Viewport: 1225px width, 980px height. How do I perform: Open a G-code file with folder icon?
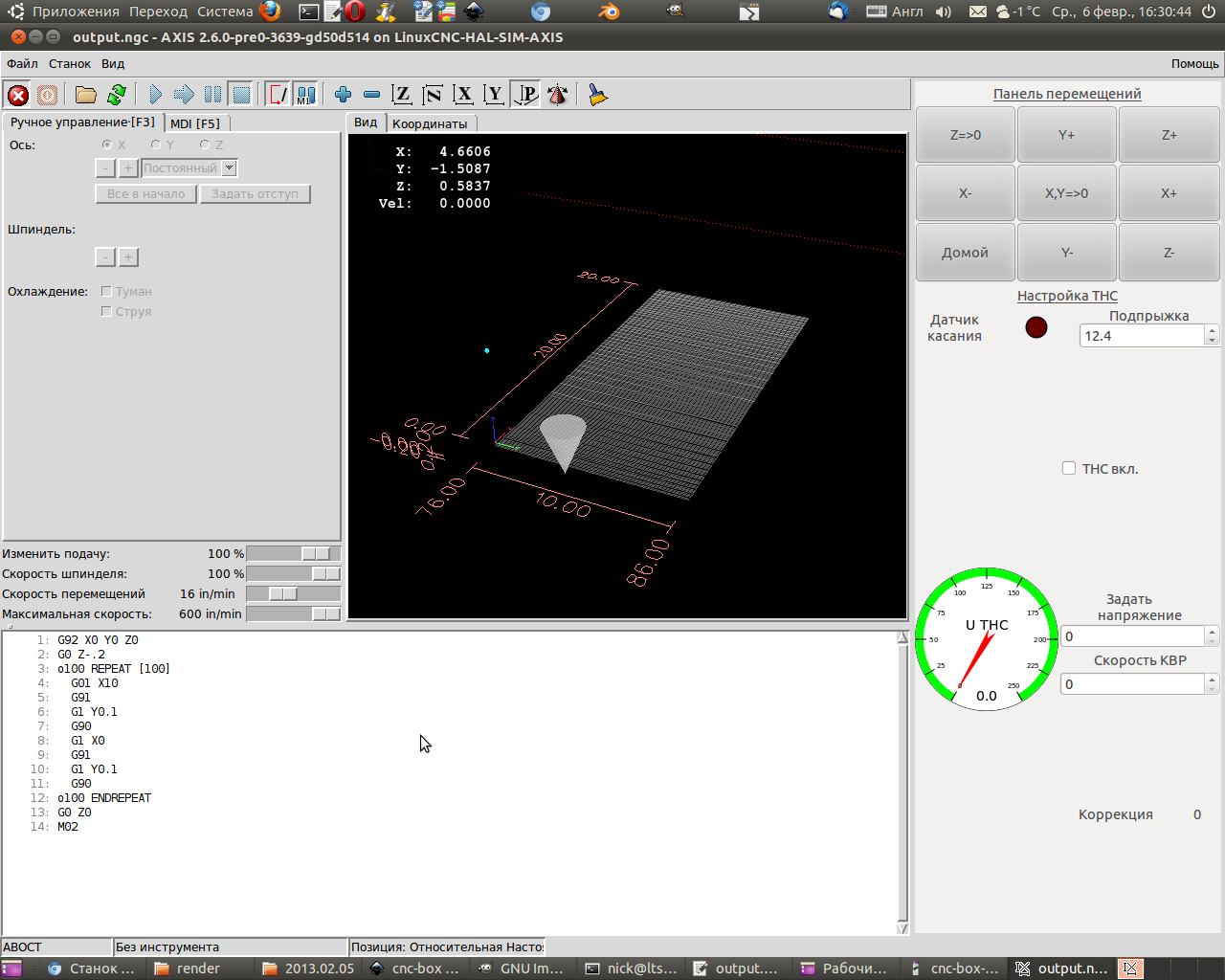click(x=86, y=95)
